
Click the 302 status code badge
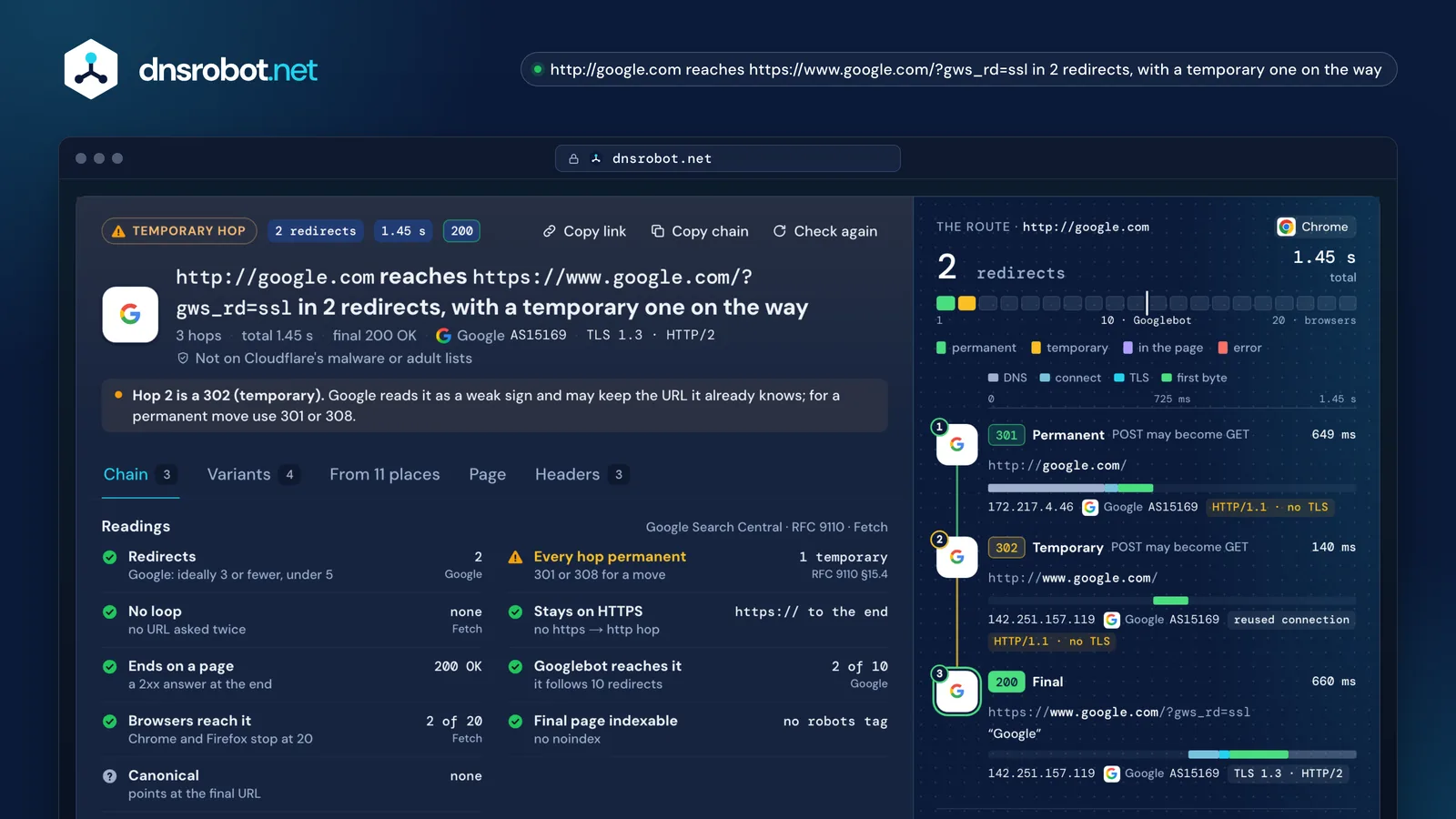point(1006,548)
